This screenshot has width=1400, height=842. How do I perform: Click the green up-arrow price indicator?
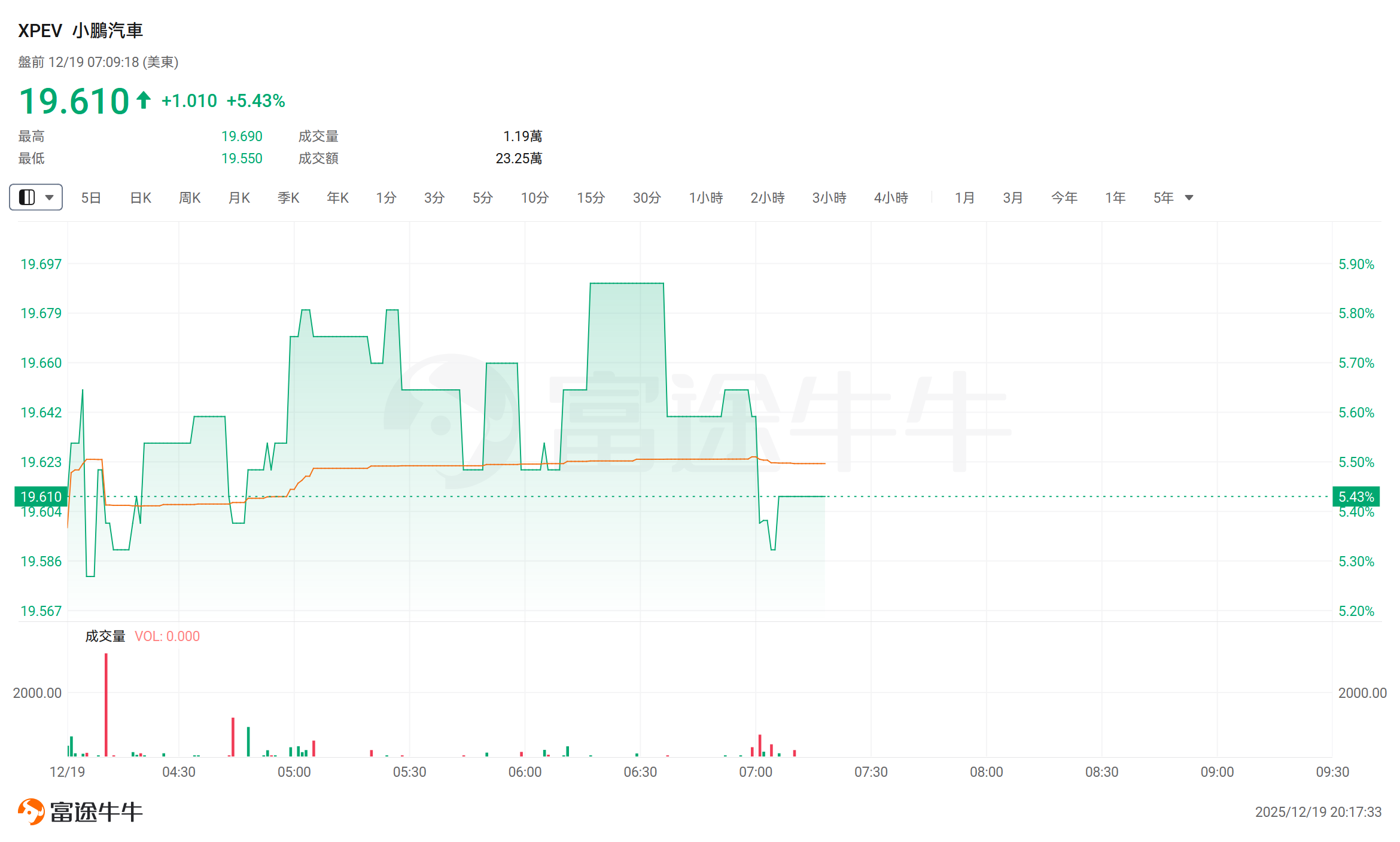coord(143,100)
